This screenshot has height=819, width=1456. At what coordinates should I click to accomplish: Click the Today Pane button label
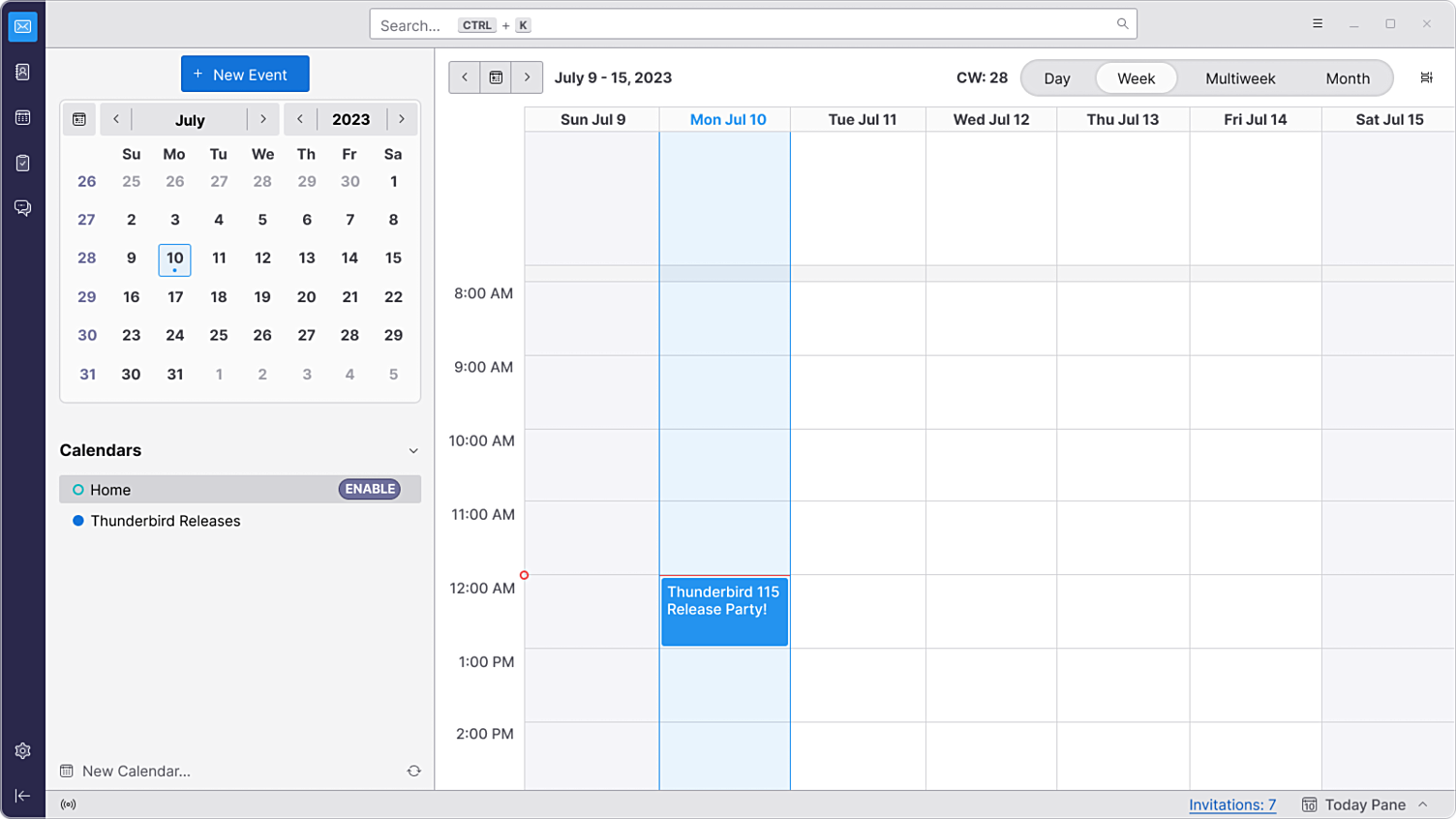[1365, 804]
